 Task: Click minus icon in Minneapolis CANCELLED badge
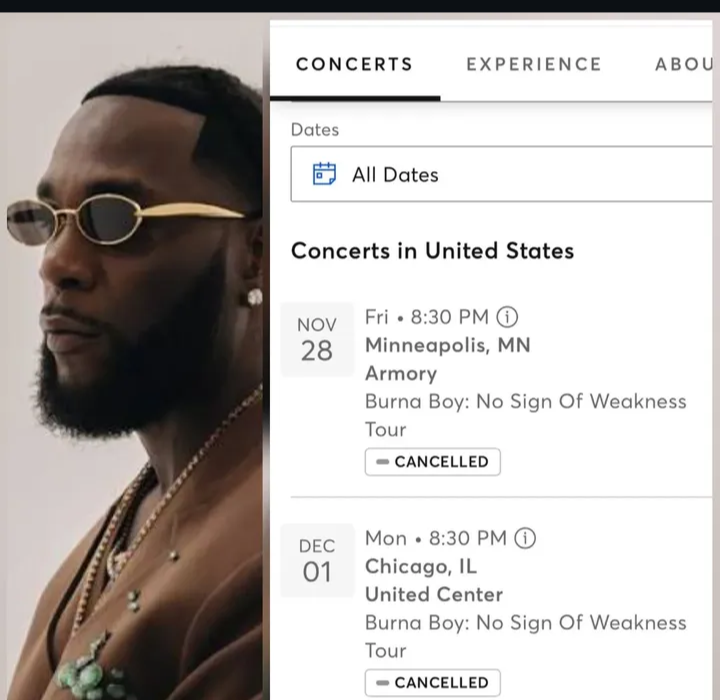point(382,462)
